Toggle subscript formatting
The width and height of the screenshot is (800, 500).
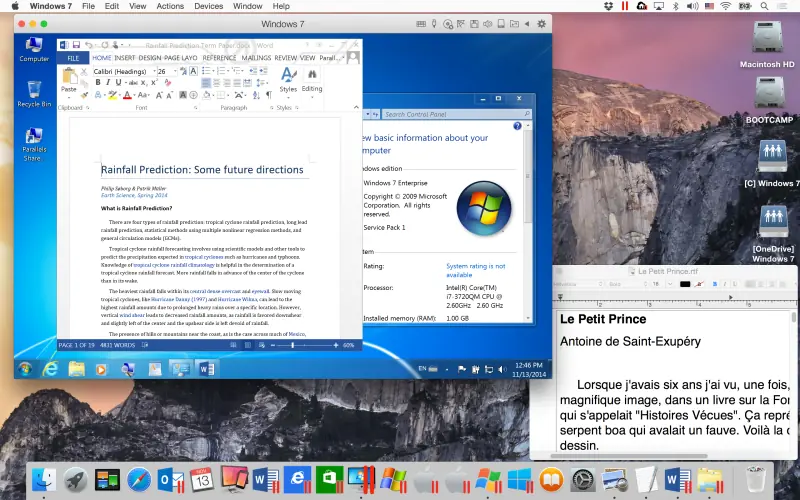(x=144, y=82)
